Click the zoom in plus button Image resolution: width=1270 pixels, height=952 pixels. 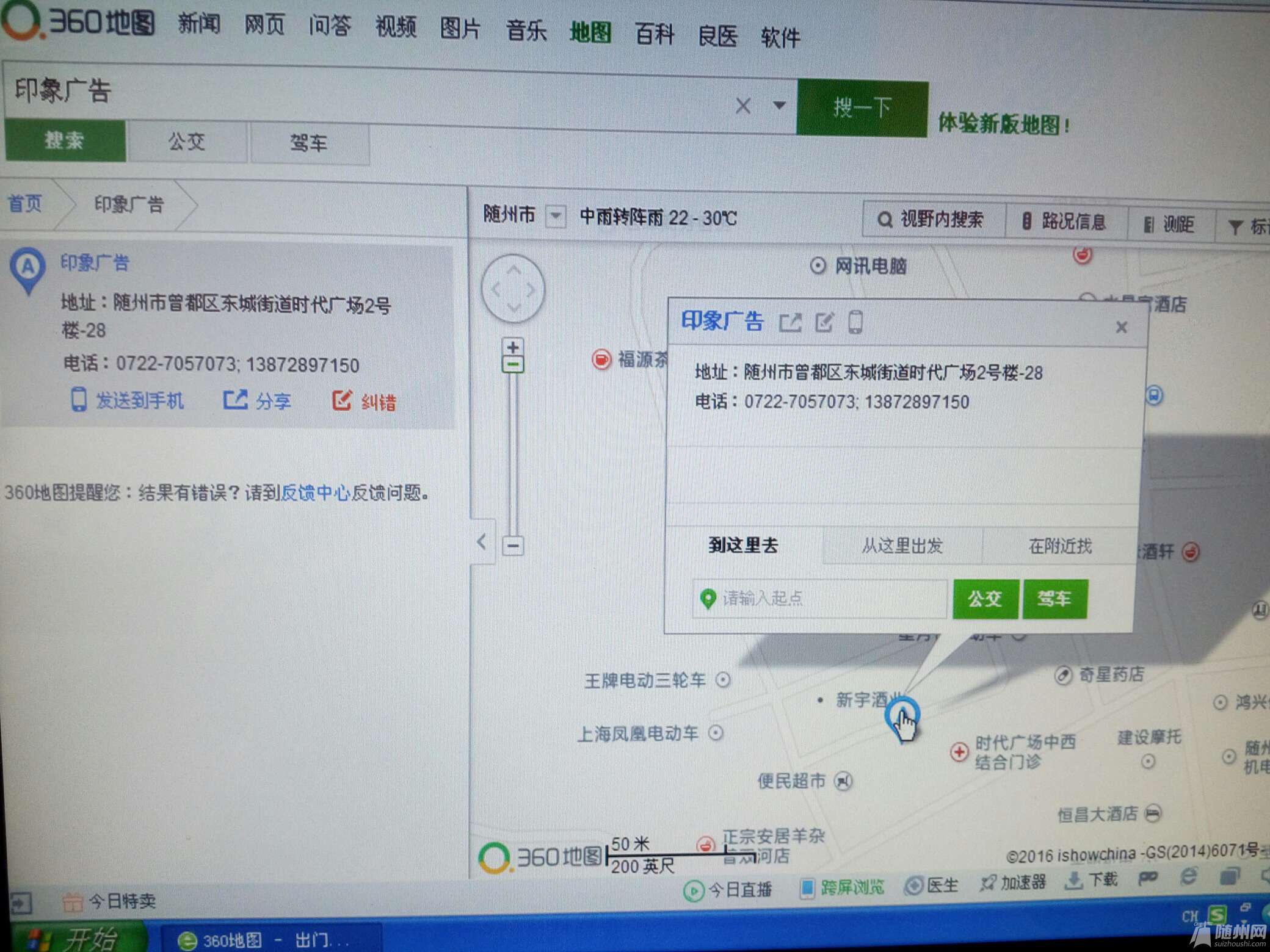tap(513, 346)
